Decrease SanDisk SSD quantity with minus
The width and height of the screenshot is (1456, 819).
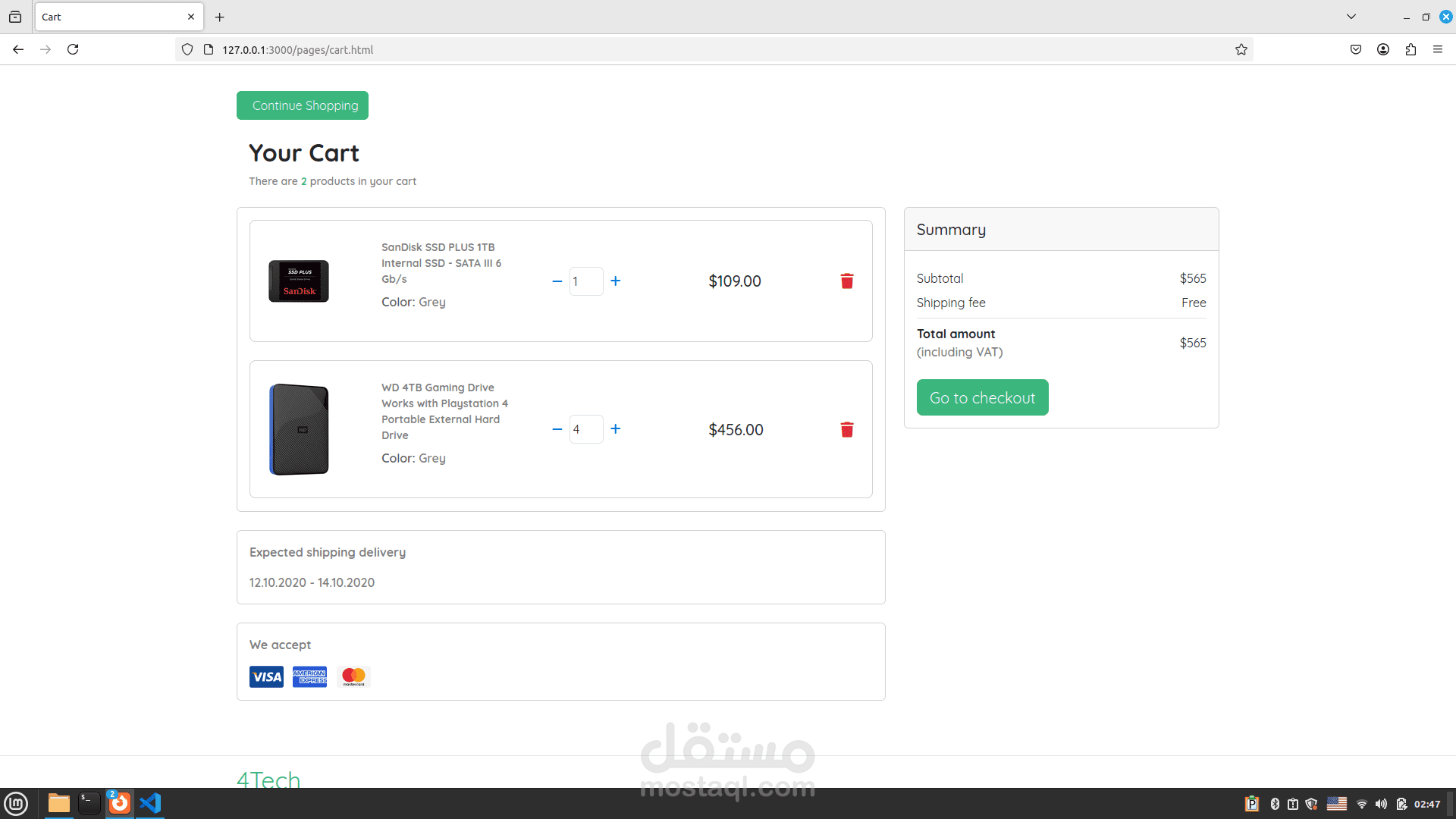pos(557,281)
